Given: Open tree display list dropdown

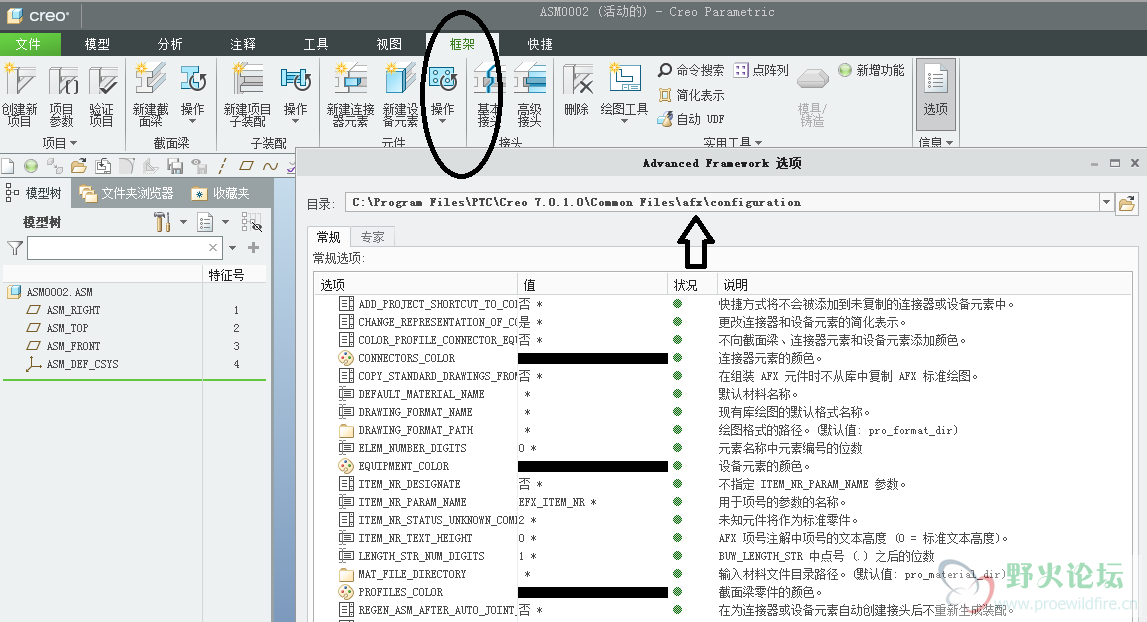Looking at the screenshot, I should click(x=225, y=222).
